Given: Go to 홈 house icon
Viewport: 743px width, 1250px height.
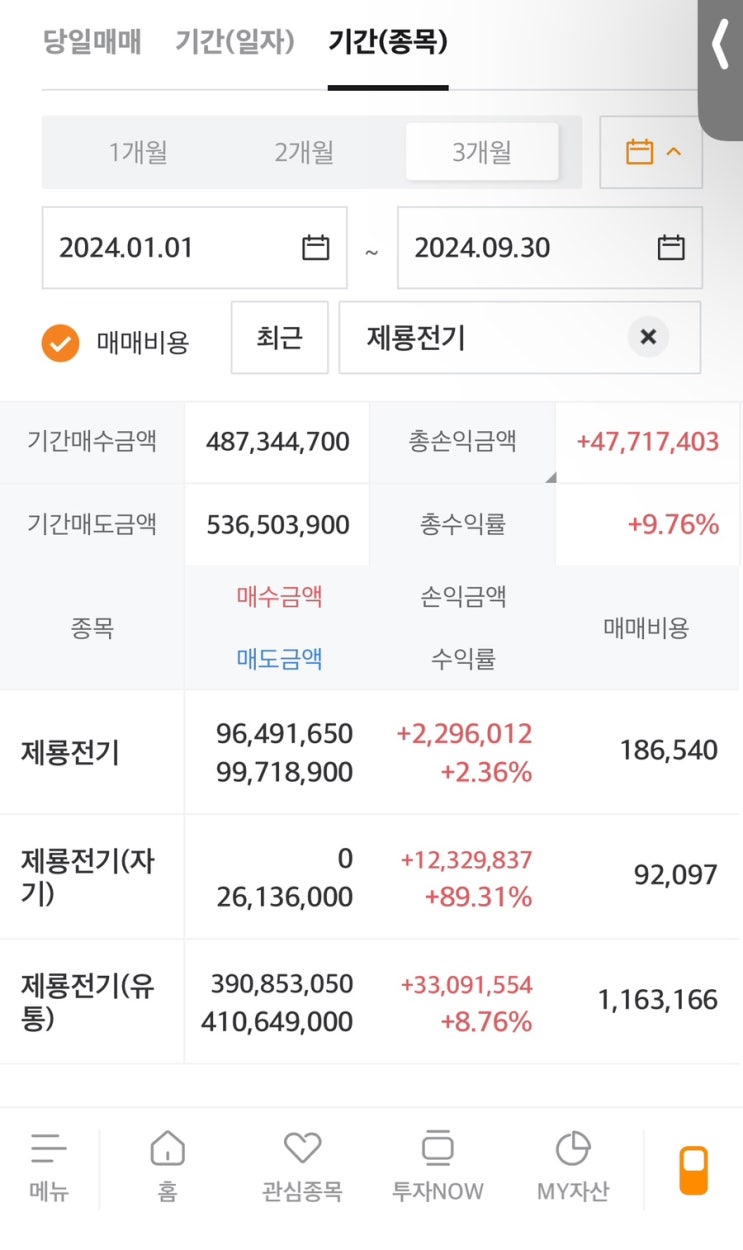Looking at the screenshot, I should point(167,1149).
